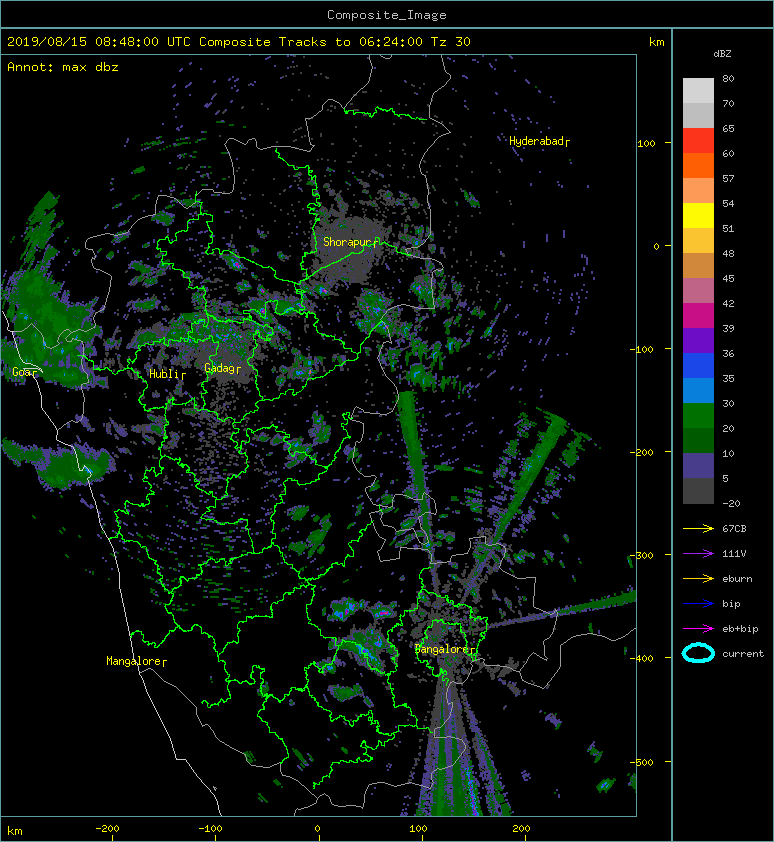
Task: Click the Gadag city label
Action: [x=220, y=368]
